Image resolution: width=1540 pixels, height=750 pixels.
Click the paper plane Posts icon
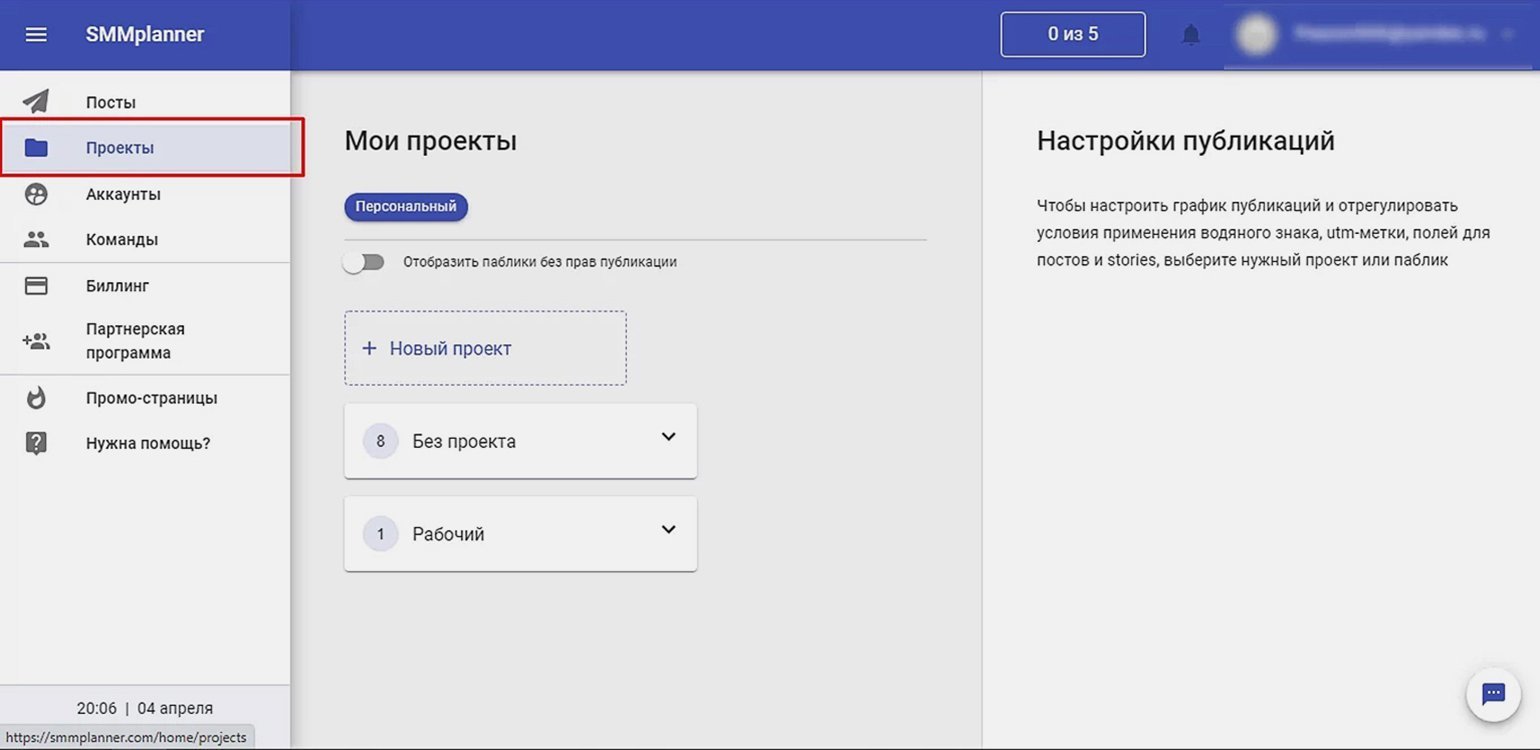[36, 102]
